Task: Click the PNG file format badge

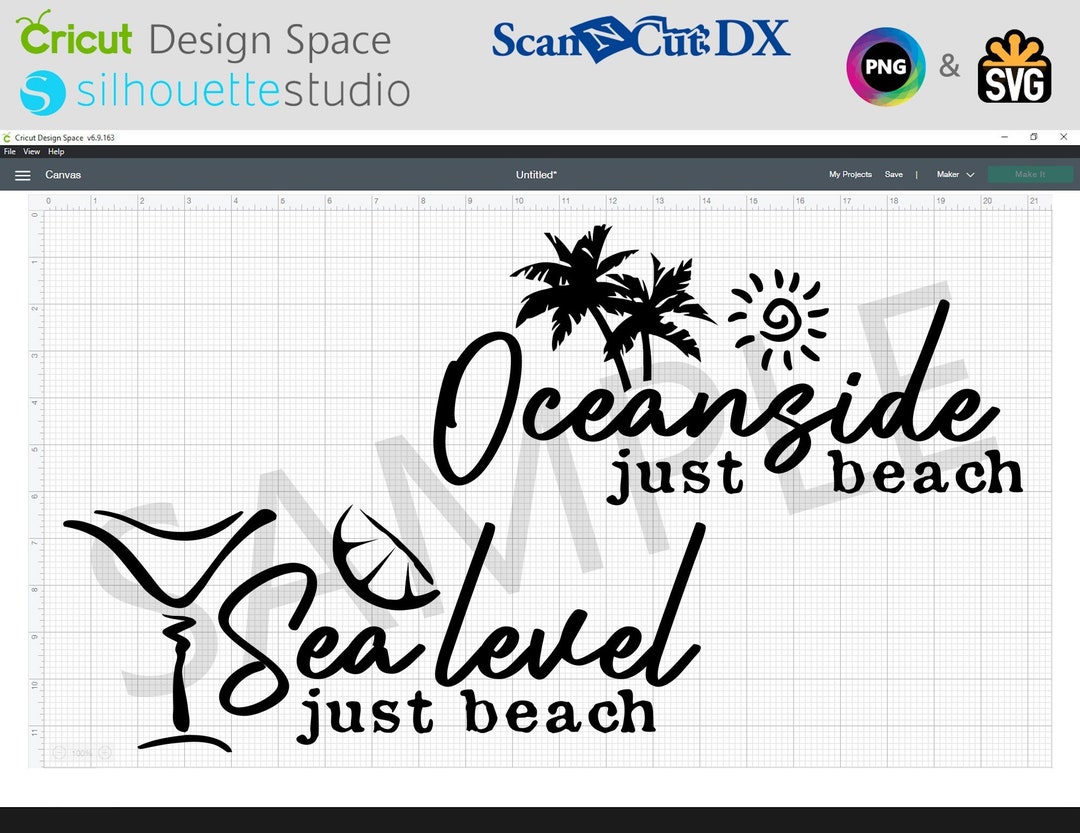Action: pos(884,66)
